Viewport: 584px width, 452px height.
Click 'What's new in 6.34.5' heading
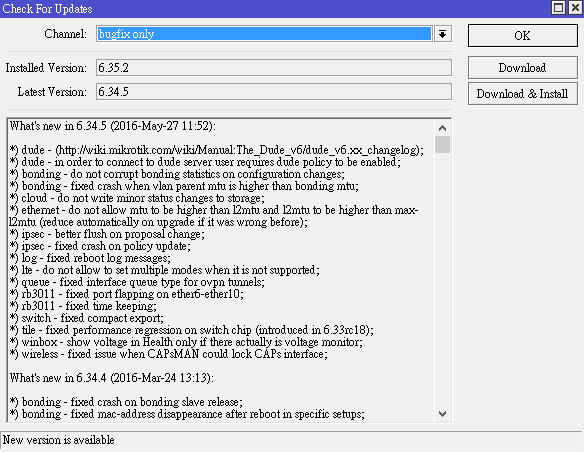(112, 126)
